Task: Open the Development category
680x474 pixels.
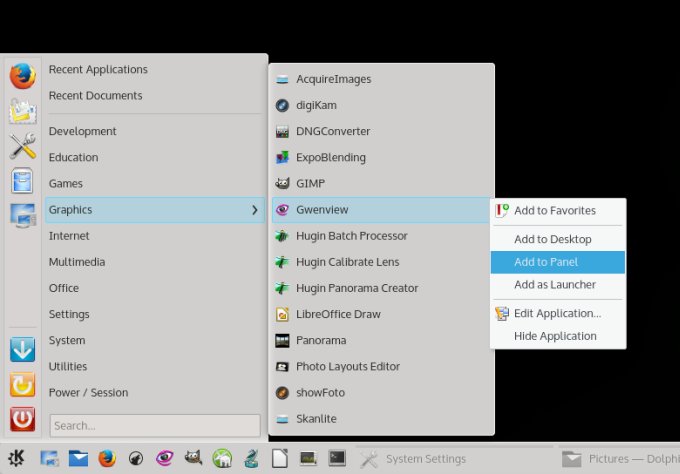Action: pos(155,131)
